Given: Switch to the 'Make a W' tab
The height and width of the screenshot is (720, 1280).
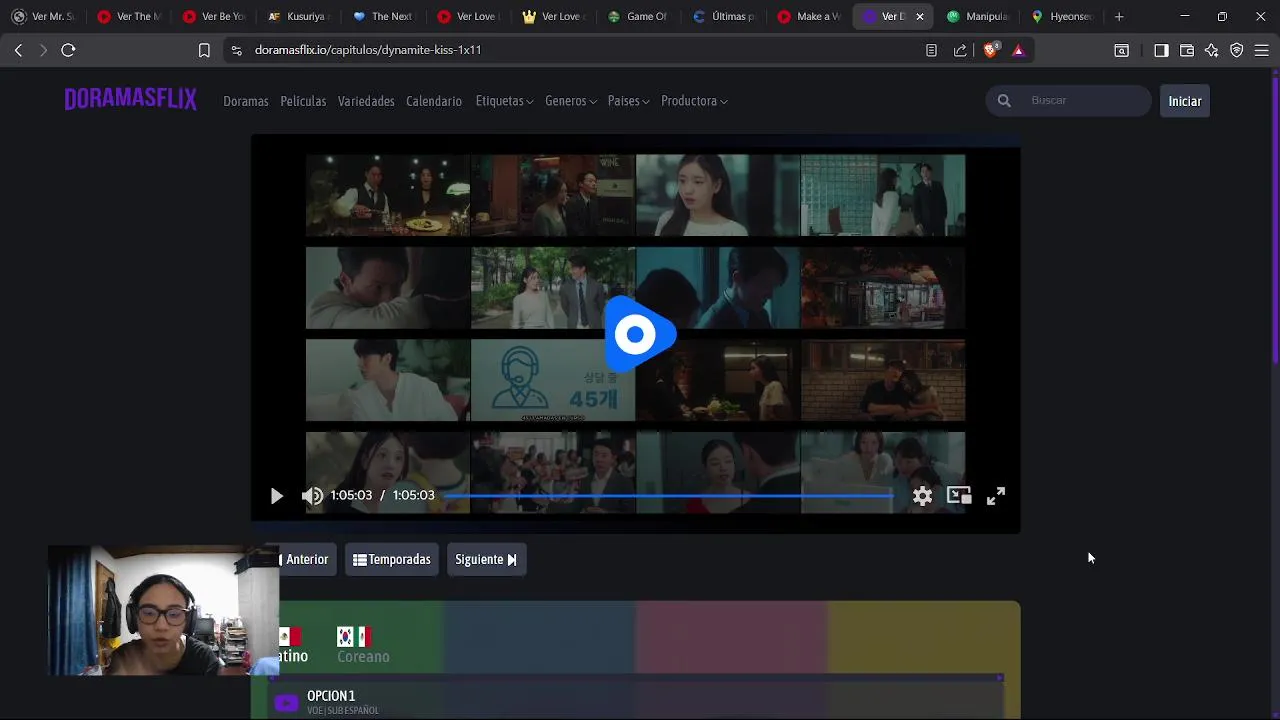Looking at the screenshot, I should [807, 16].
